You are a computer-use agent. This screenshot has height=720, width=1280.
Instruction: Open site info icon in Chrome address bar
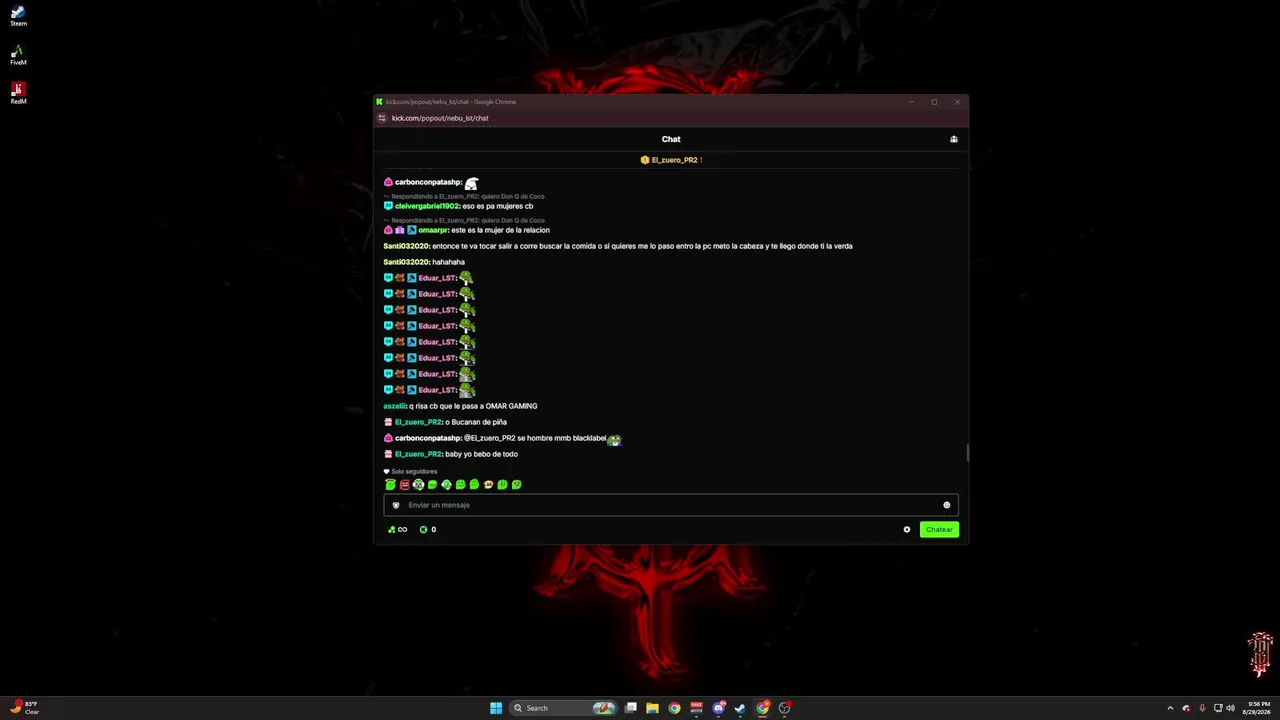coord(381,118)
